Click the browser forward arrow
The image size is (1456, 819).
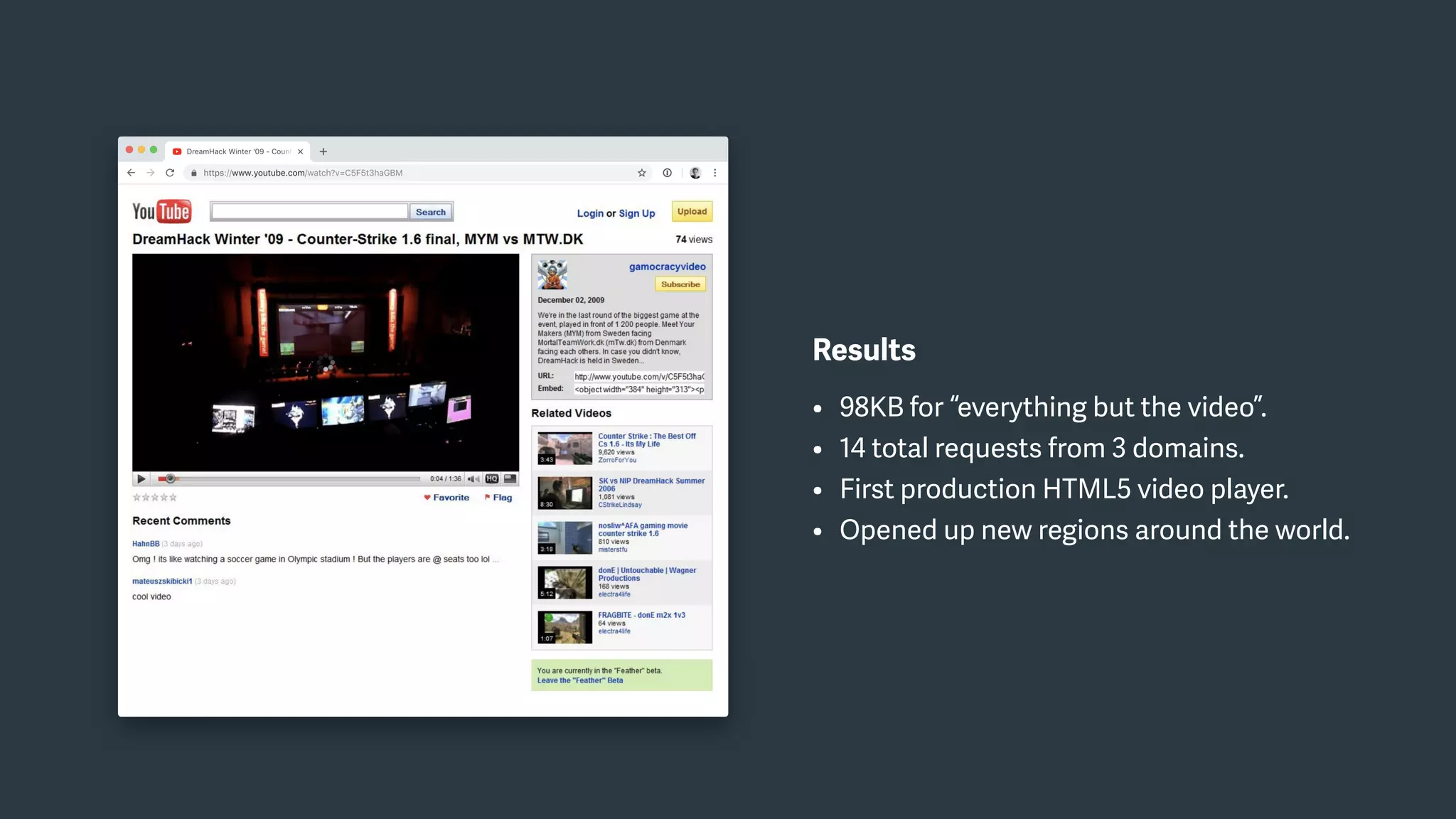150,173
